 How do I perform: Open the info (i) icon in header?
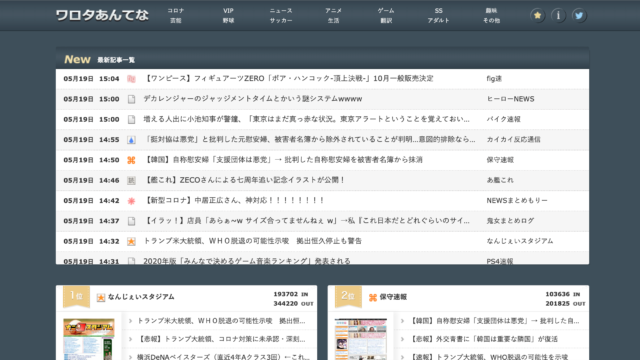(558, 16)
